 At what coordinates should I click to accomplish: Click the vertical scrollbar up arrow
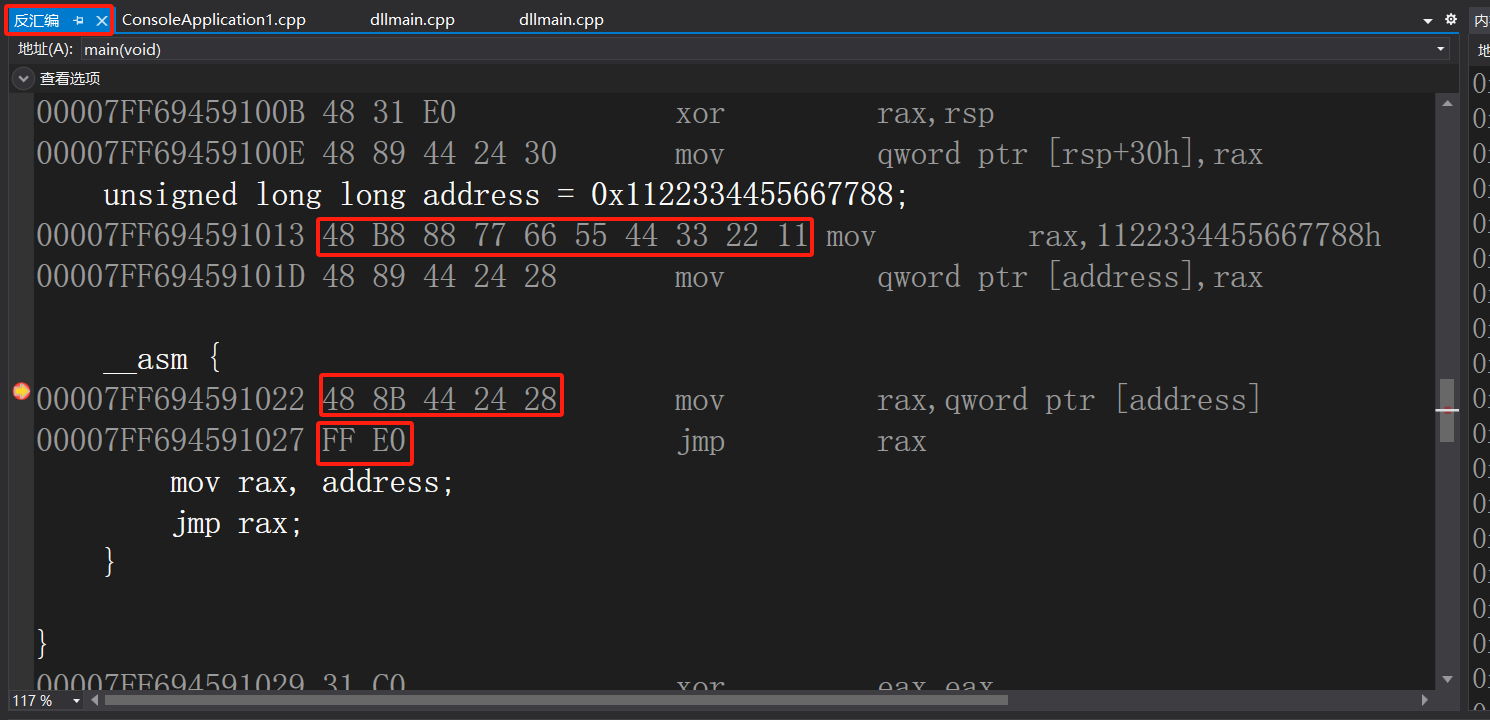click(x=1448, y=101)
